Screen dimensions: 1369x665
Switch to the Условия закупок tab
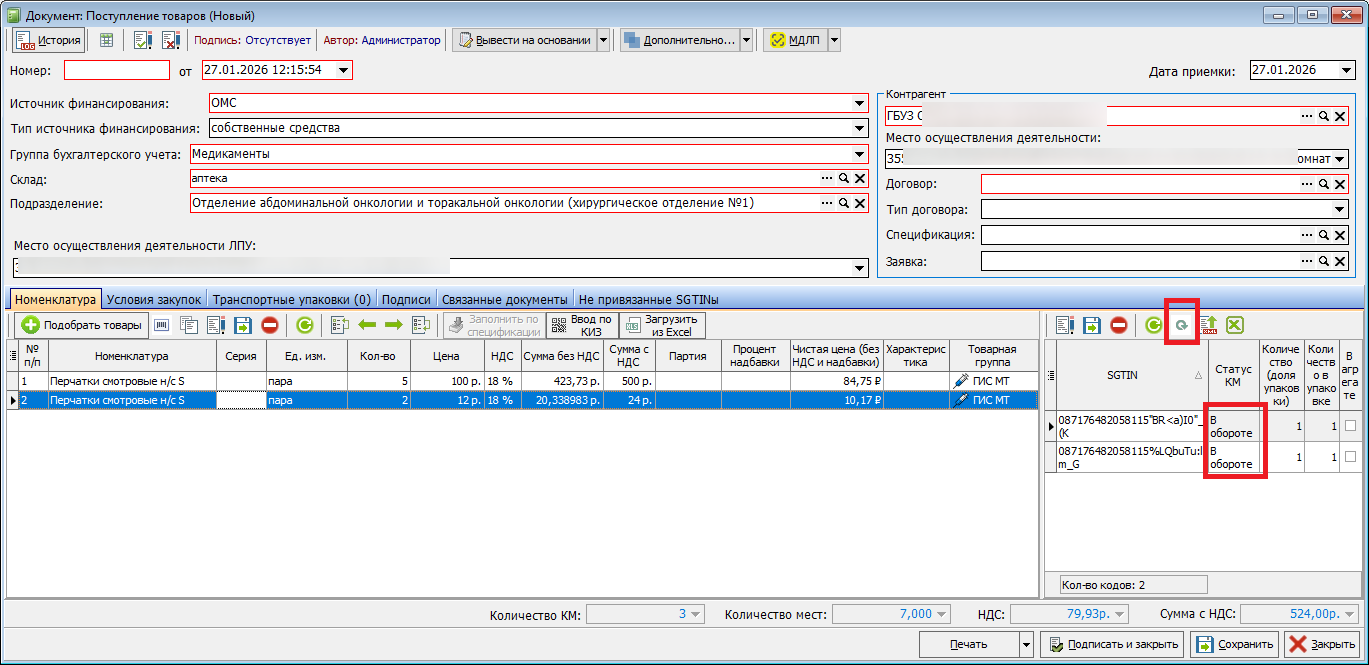[154, 299]
